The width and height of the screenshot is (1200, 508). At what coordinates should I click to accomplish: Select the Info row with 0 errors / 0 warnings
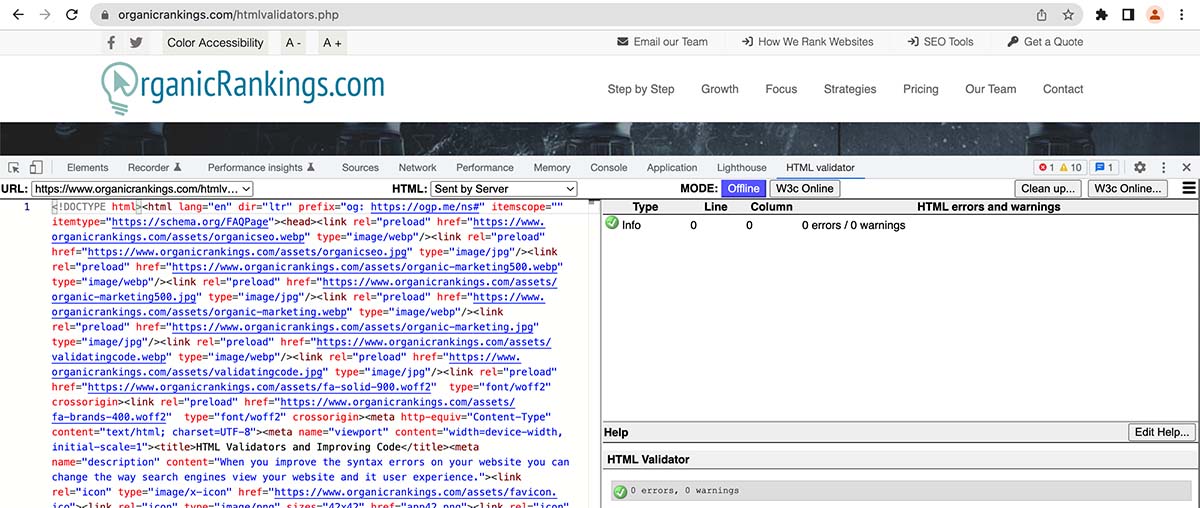point(899,225)
